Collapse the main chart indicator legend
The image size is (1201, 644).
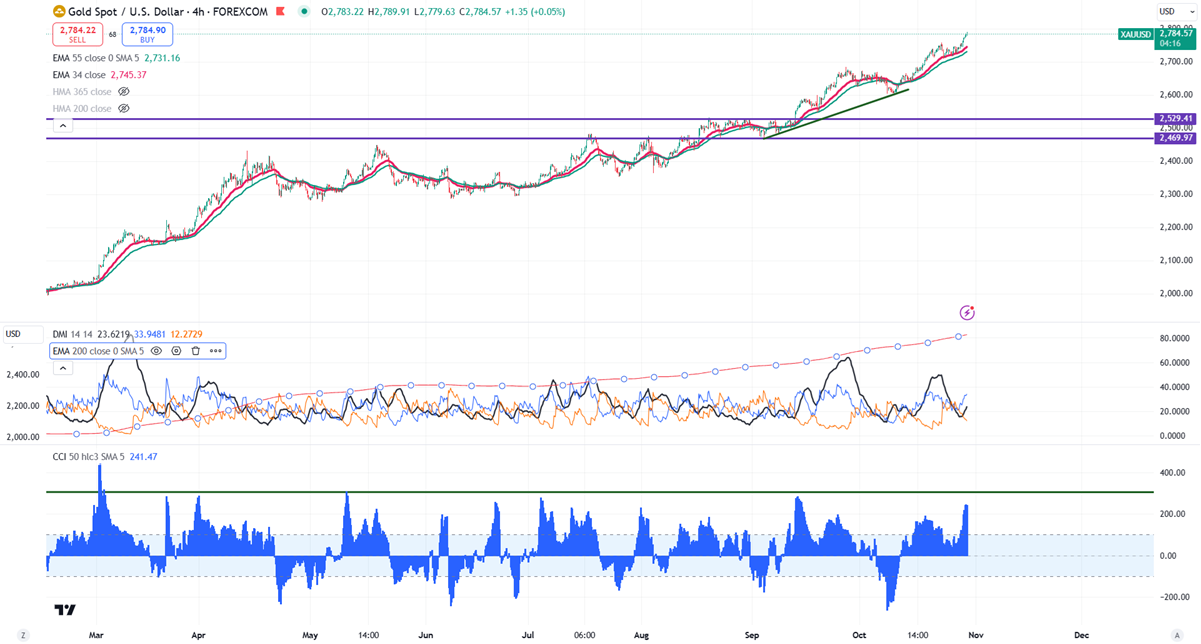point(62,125)
